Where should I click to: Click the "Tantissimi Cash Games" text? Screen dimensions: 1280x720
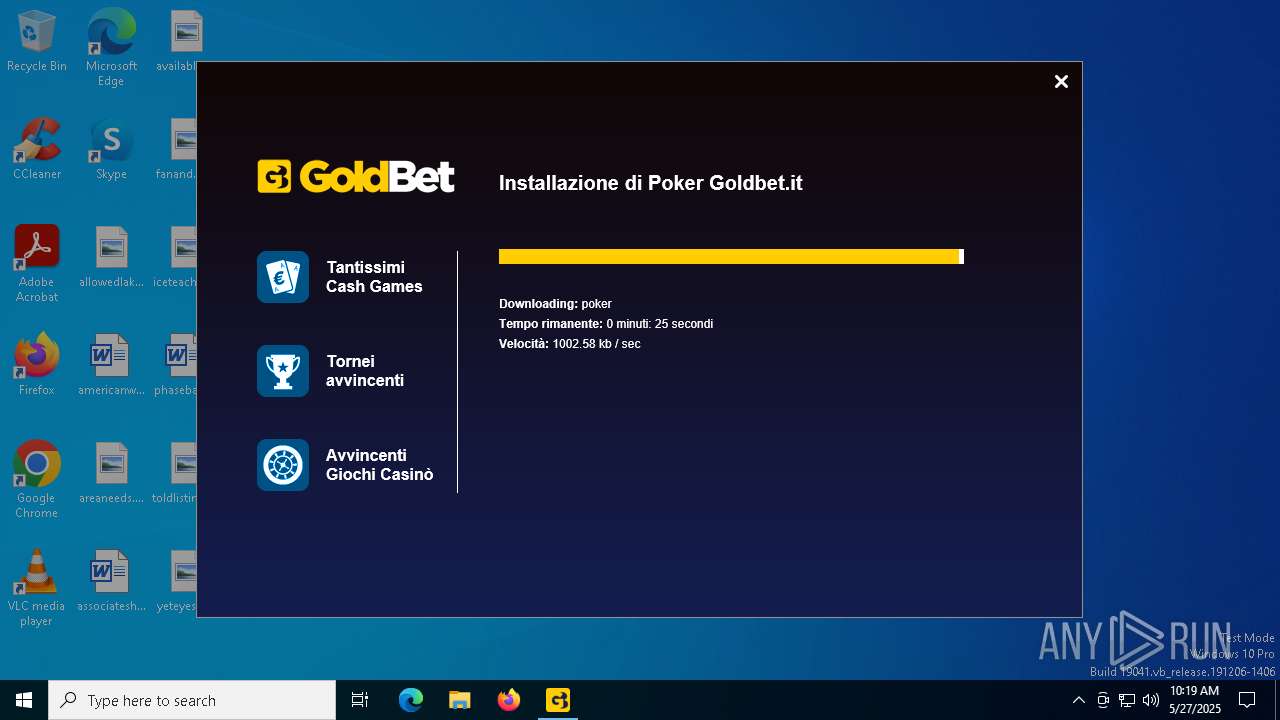pos(374,277)
